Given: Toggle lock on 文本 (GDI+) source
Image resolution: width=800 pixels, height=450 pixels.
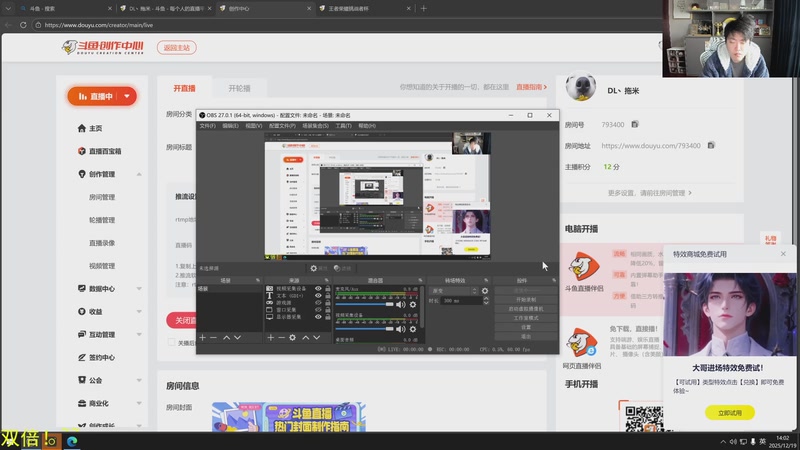Looking at the screenshot, I should 328,295.
